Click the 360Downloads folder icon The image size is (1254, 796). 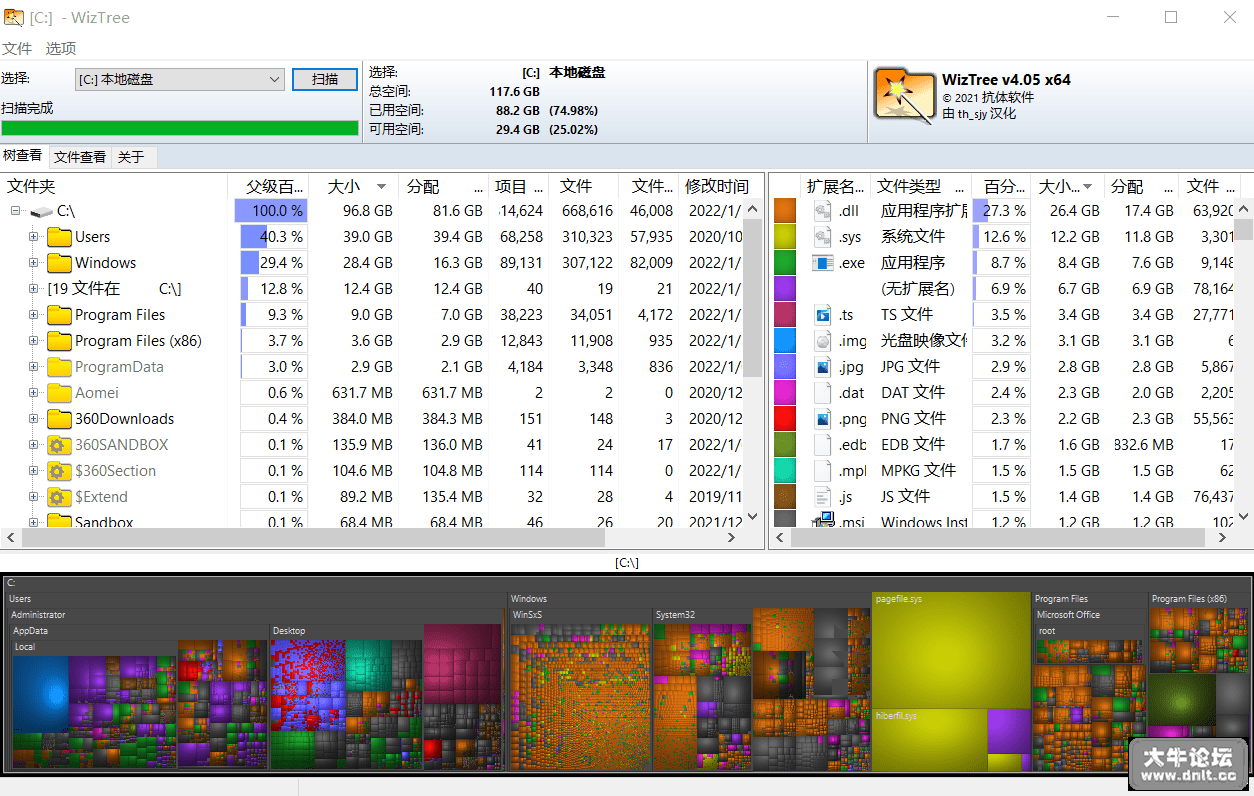coord(59,419)
